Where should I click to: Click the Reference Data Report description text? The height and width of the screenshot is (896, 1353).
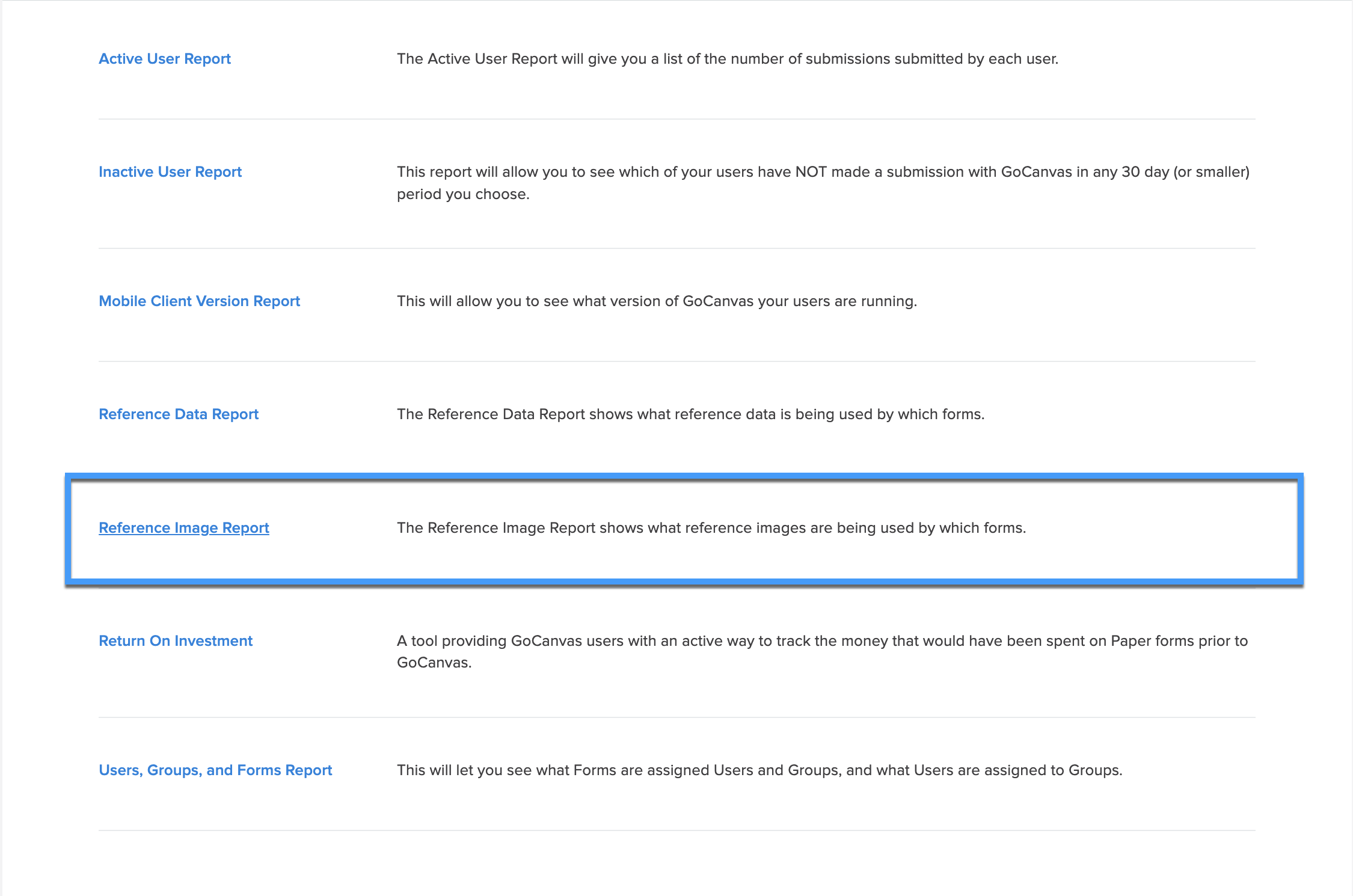[690, 414]
